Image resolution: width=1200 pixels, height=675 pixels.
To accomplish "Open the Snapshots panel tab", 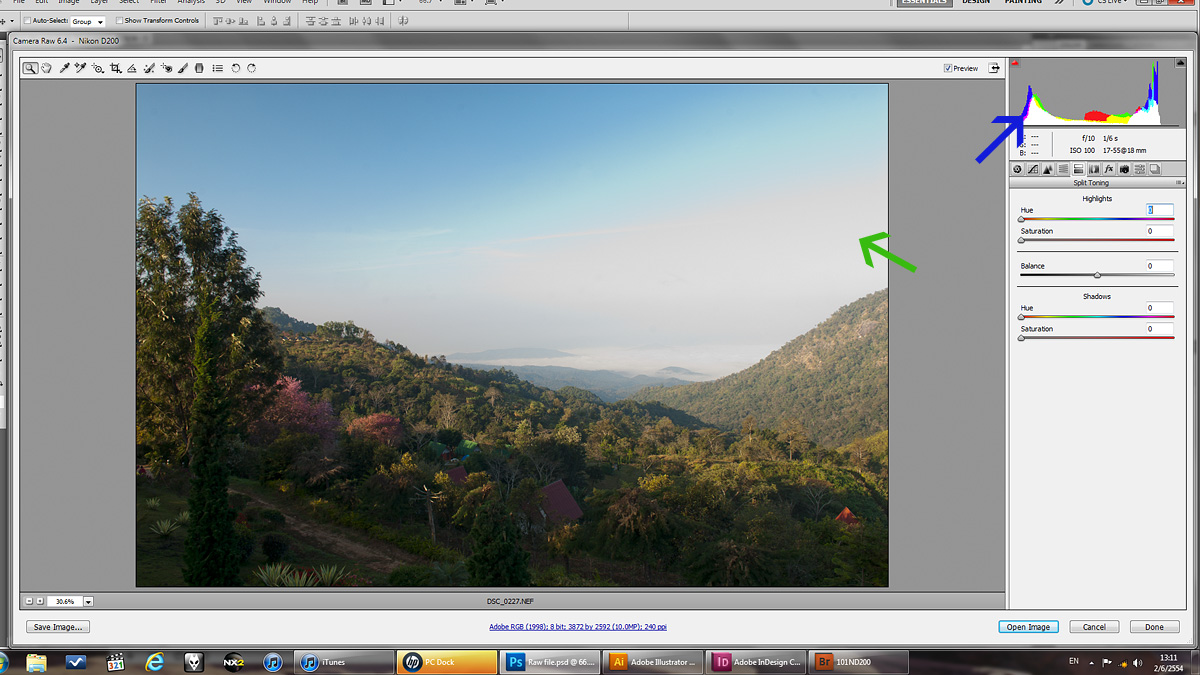I will (x=1154, y=169).
